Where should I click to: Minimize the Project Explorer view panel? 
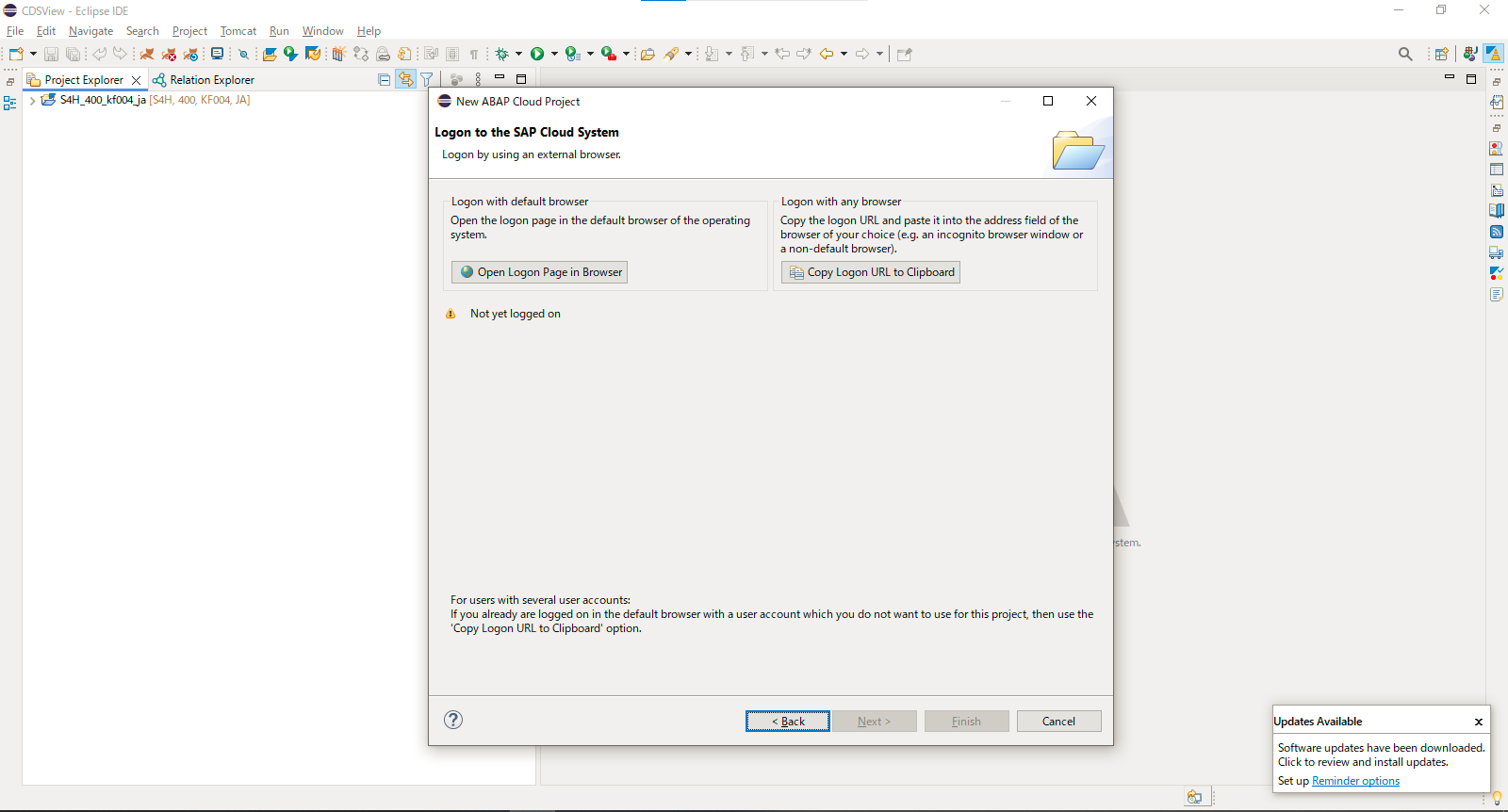click(500, 78)
